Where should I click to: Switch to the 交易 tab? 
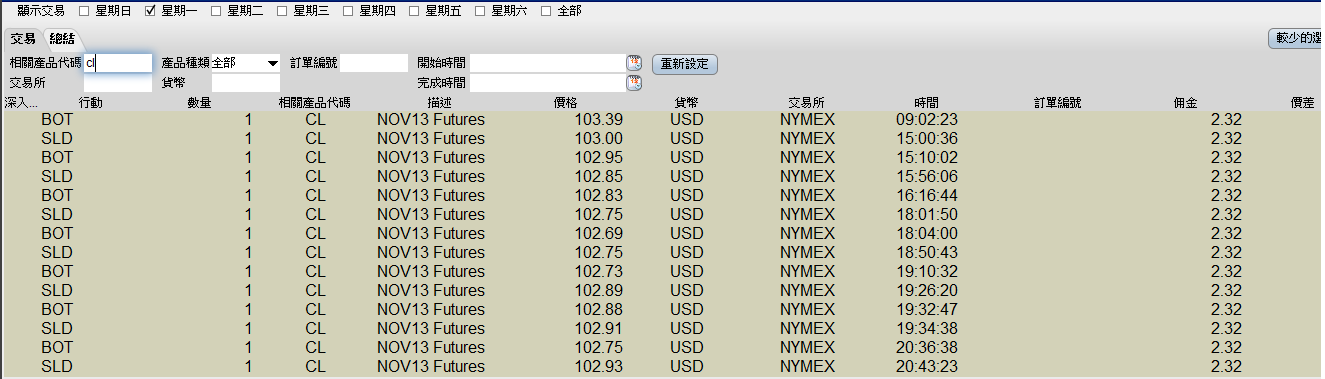(x=24, y=39)
